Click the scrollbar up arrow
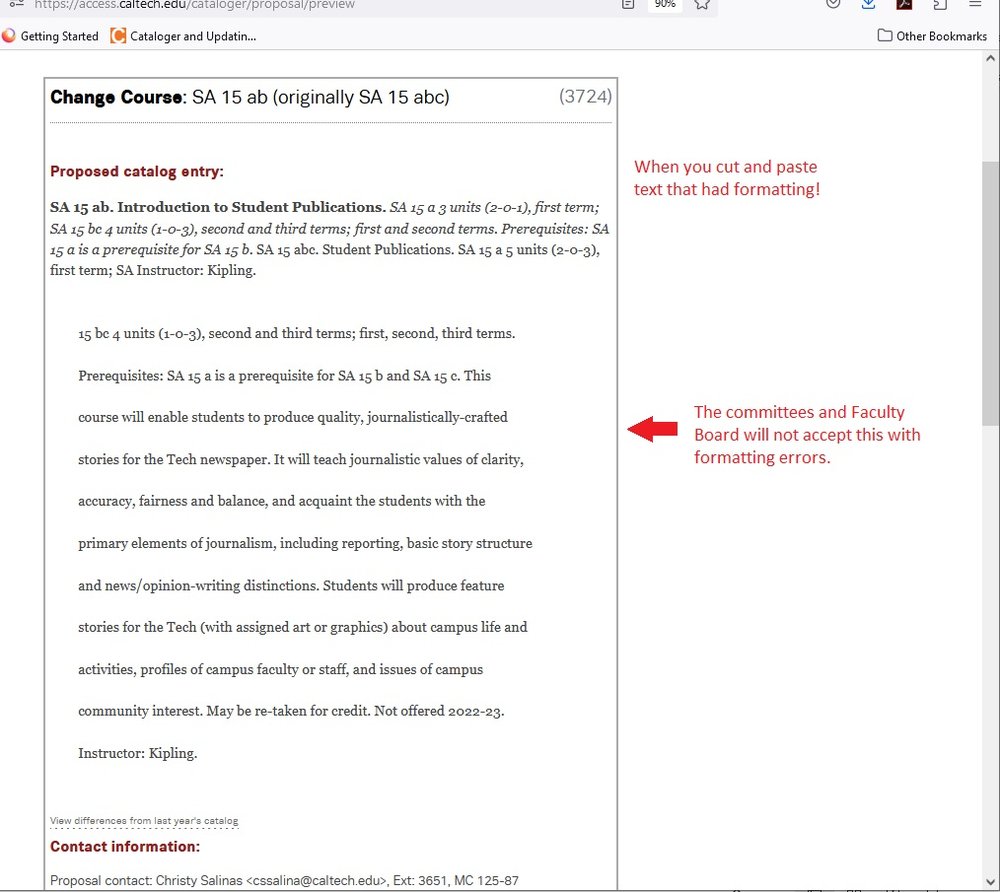Screen dimensions: 1000x892 (991, 59)
